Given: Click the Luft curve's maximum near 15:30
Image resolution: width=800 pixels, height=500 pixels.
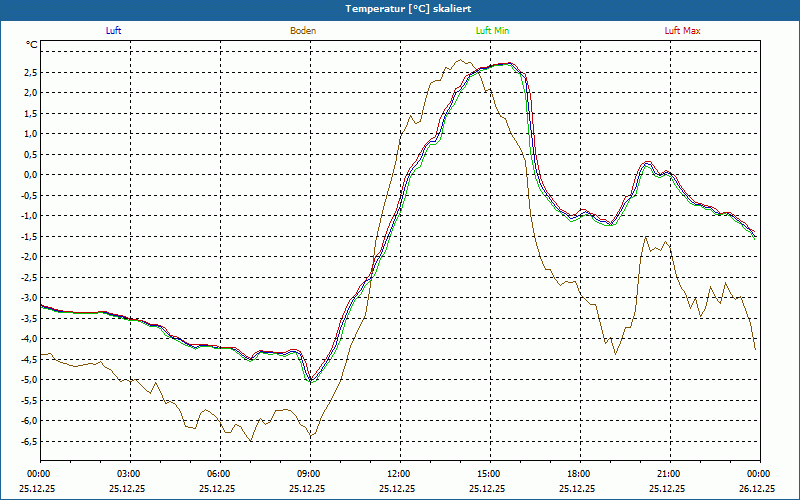Looking at the screenshot, I should [x=510, y=63].
